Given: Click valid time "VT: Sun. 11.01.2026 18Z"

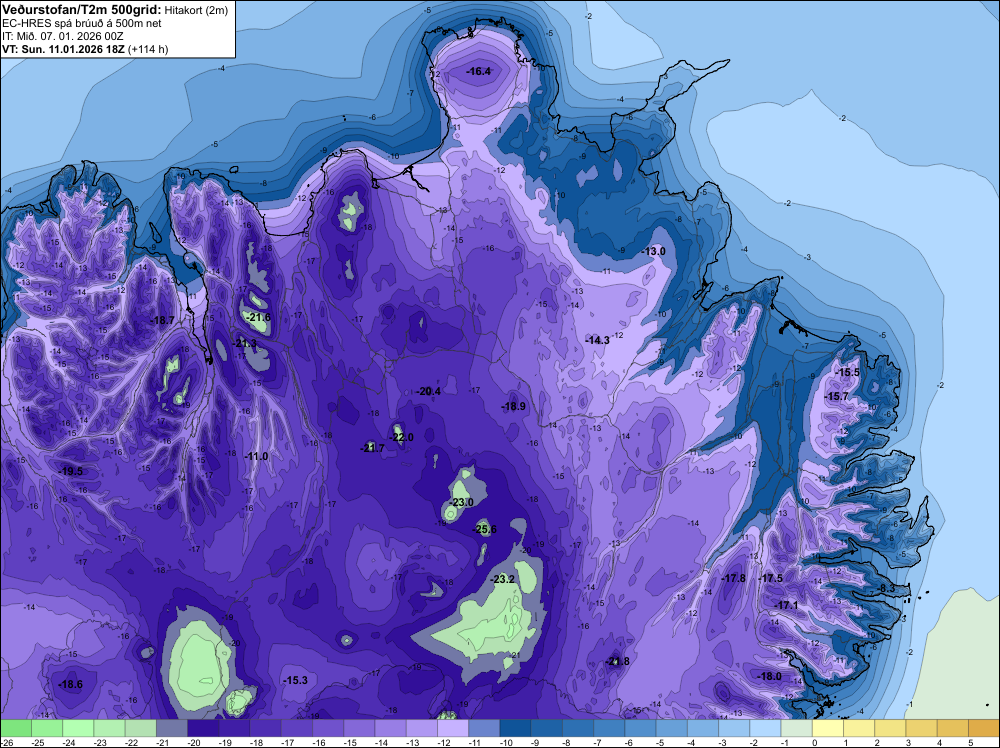Looking at the screenshot, I should [64, 49].
